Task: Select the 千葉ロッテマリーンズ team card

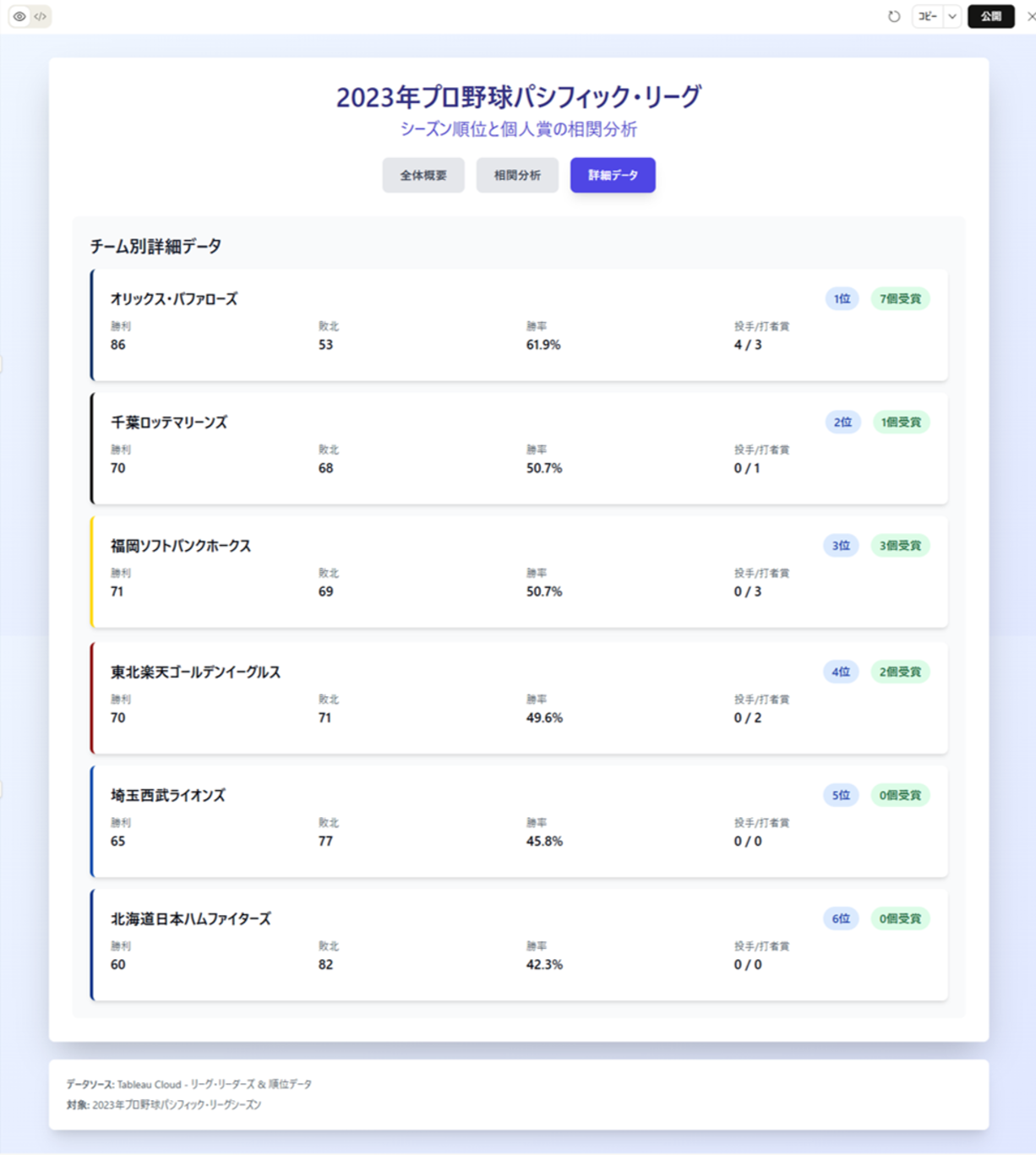Action: click(x=518, y=448)
